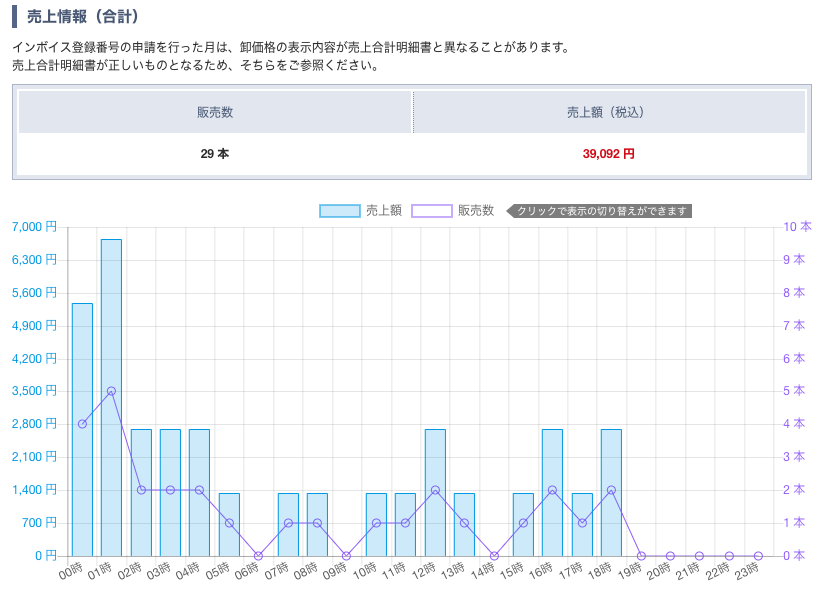Click the 23時 line data point
Screen dimensions: 822x589
pos(758,555)
